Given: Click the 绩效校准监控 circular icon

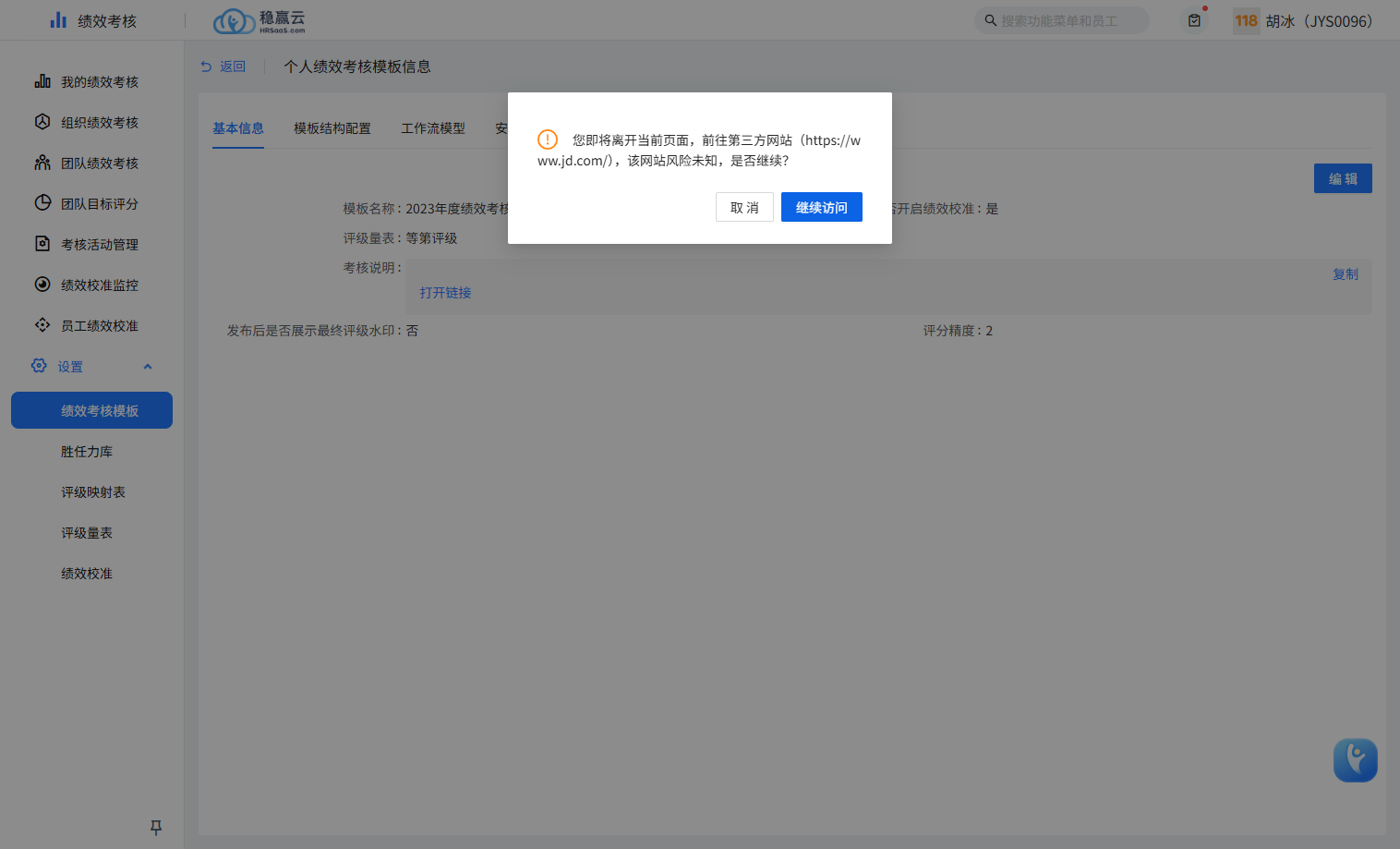Looking at the screenshot, I should tap(42, 285).
